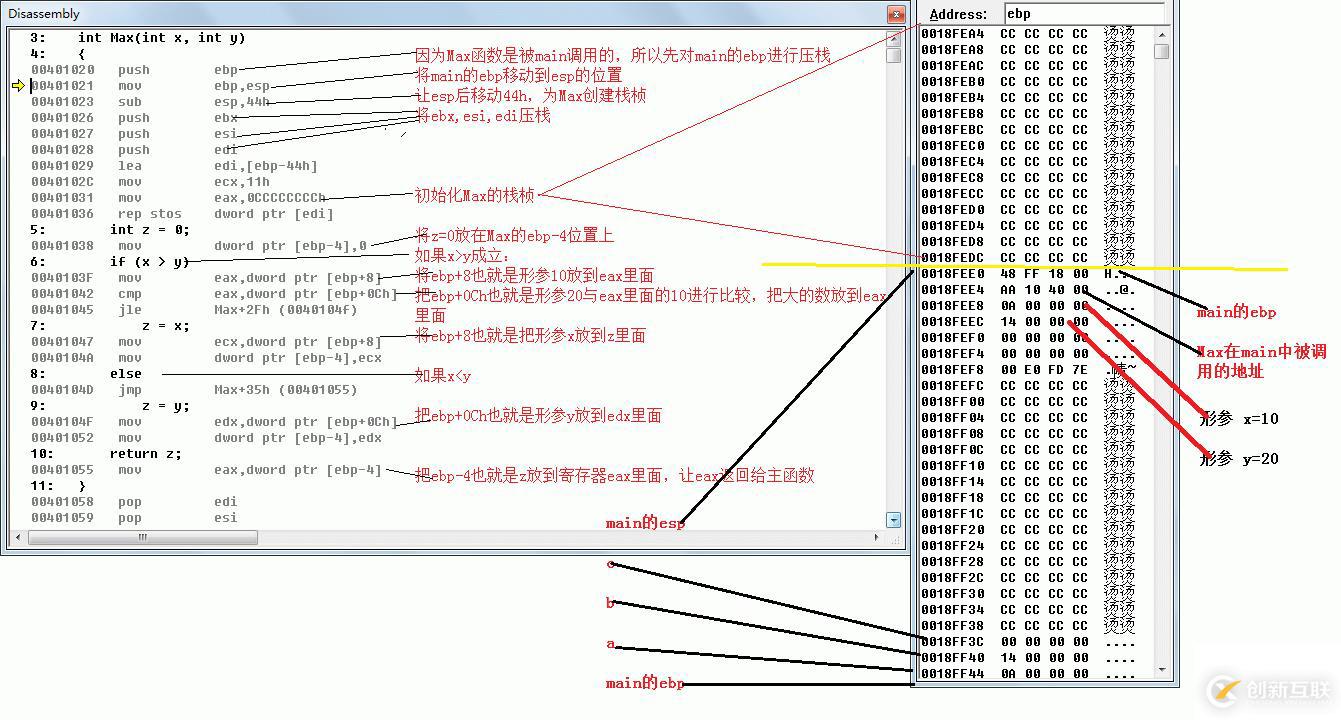Select 'push esi' at 00401027

click(x=134, y=134)
